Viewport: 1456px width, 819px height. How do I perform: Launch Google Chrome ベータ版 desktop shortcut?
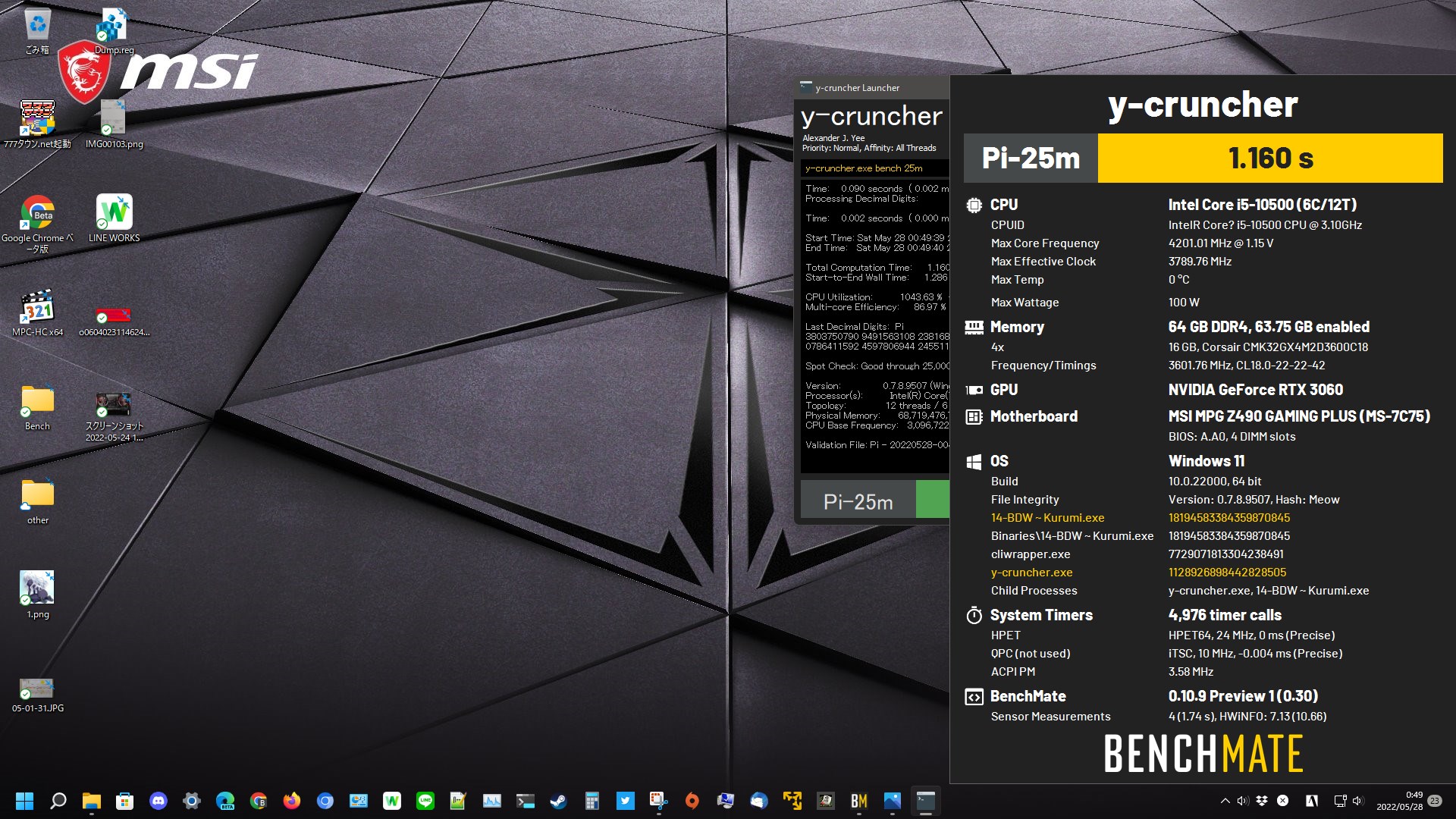[x=37, y=223]
